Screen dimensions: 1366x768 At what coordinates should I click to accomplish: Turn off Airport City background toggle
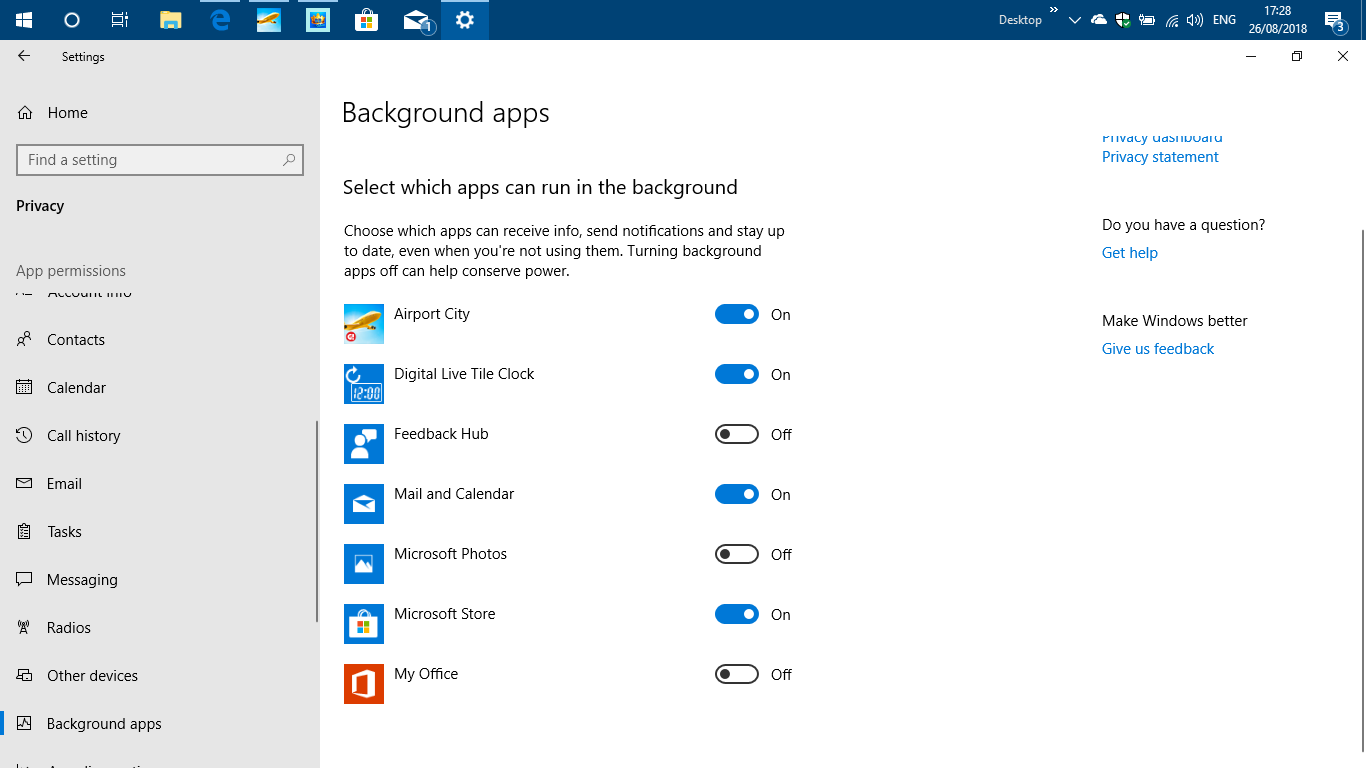click(x=737, y=315)
